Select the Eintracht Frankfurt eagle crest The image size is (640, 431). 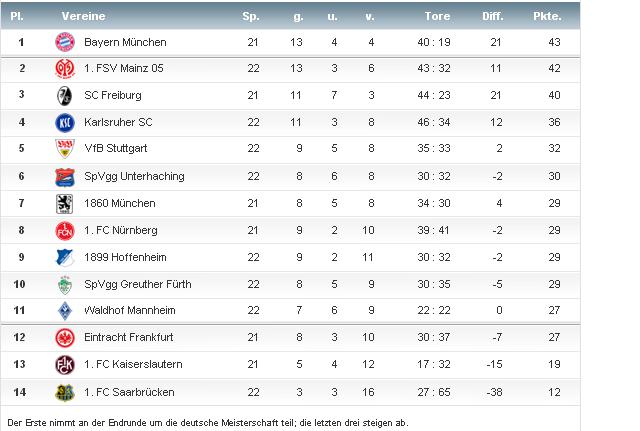pos(65,338)
